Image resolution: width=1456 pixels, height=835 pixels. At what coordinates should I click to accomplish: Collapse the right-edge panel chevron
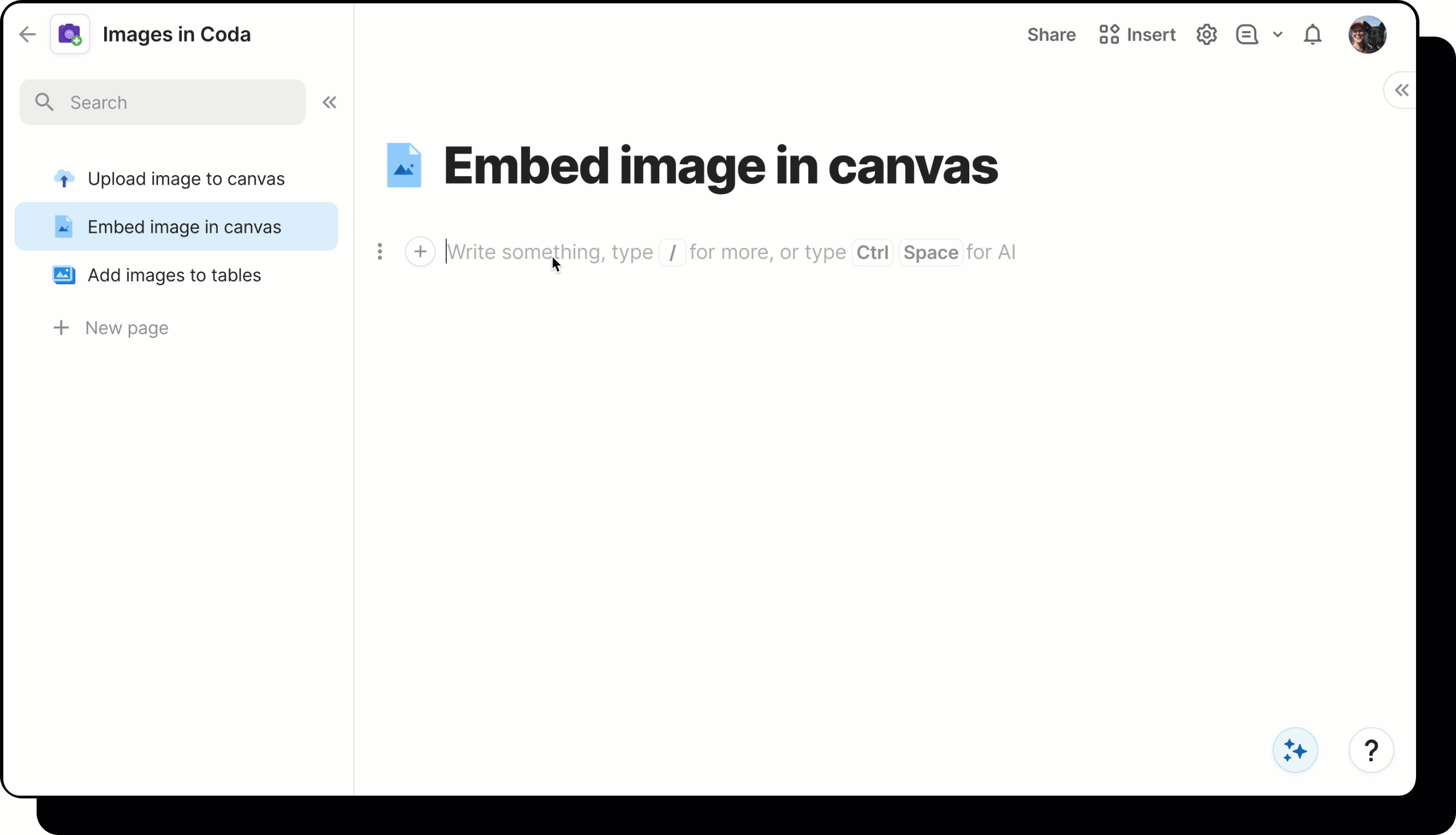(1402, 90)
